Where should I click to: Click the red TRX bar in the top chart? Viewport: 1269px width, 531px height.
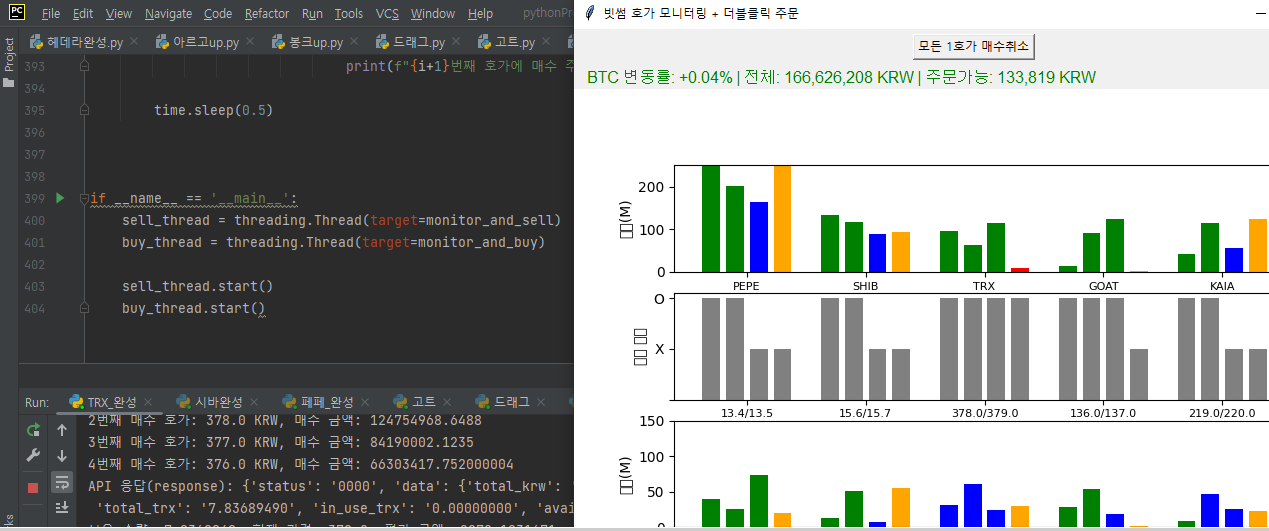(1020, 270)
